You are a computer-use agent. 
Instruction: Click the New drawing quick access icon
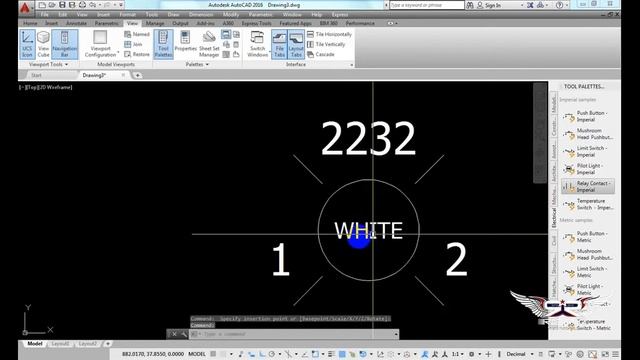pos(42,5)
